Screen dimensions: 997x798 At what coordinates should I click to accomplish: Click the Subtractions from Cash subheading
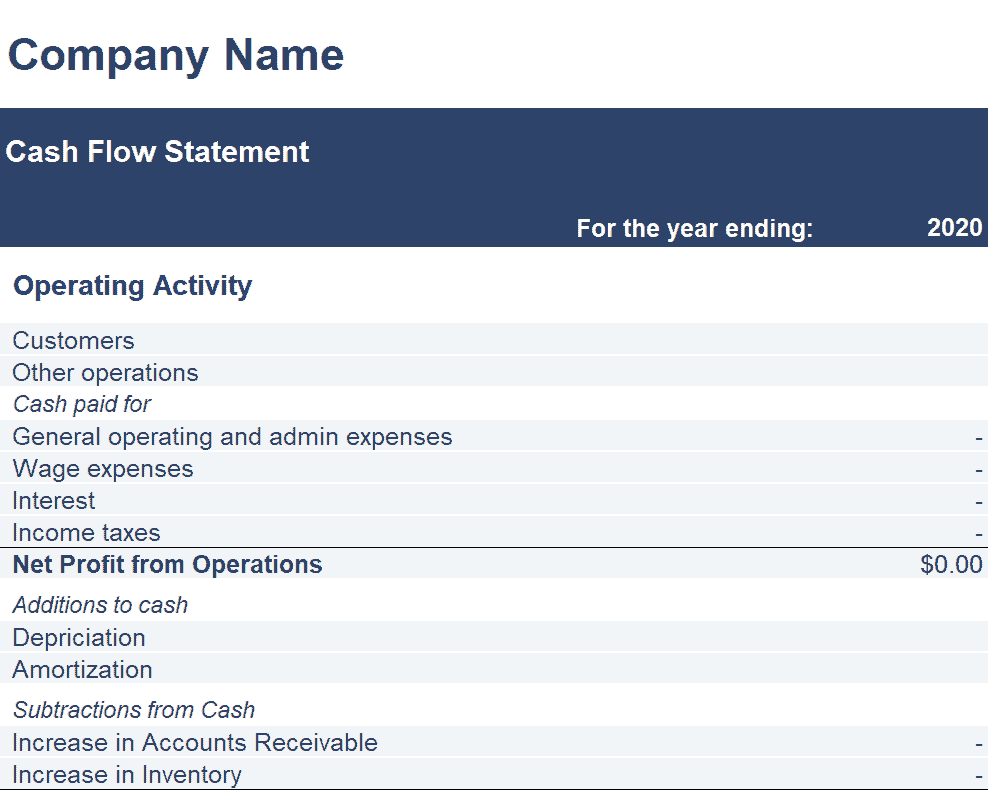tap(134, 710)
